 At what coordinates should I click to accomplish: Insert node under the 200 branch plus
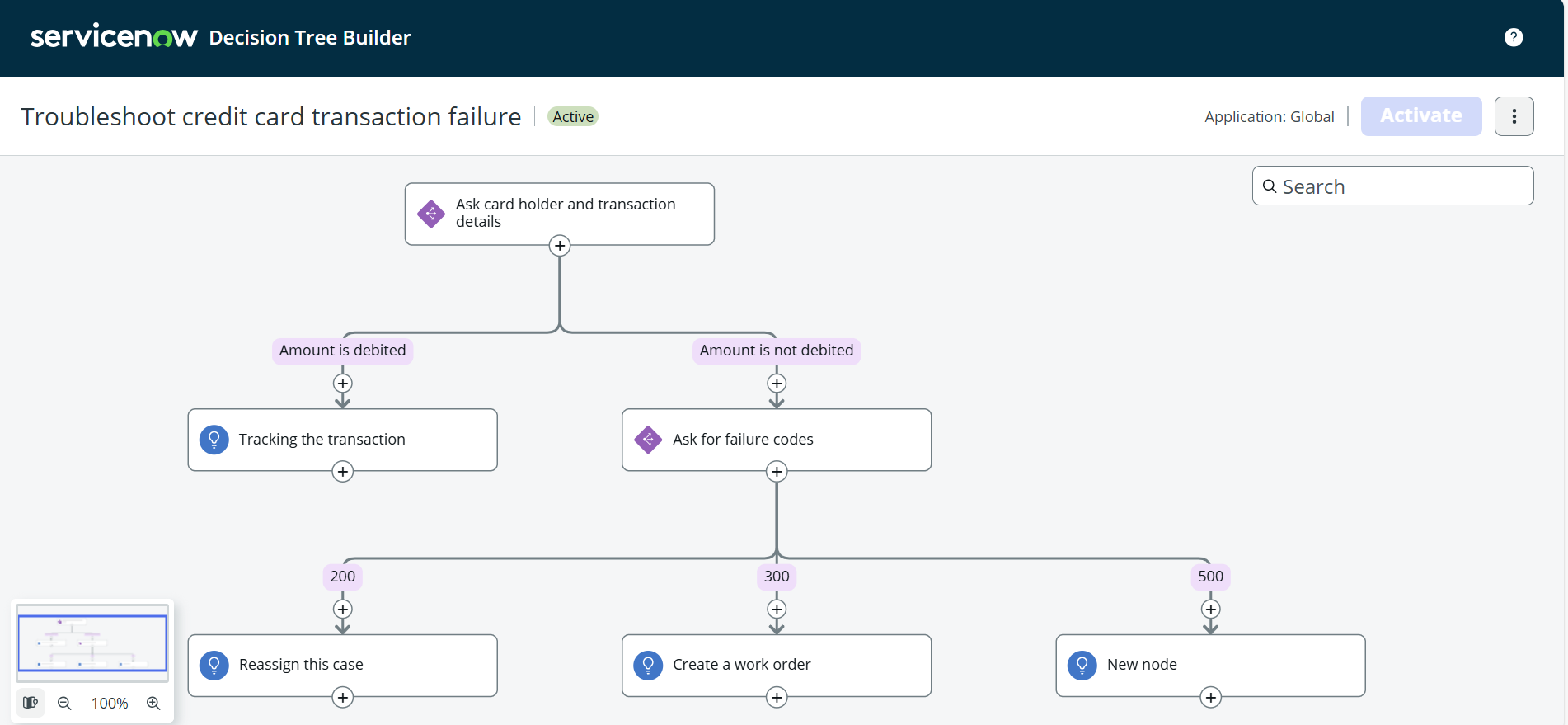pyautogui.click(x=343, y=610)
